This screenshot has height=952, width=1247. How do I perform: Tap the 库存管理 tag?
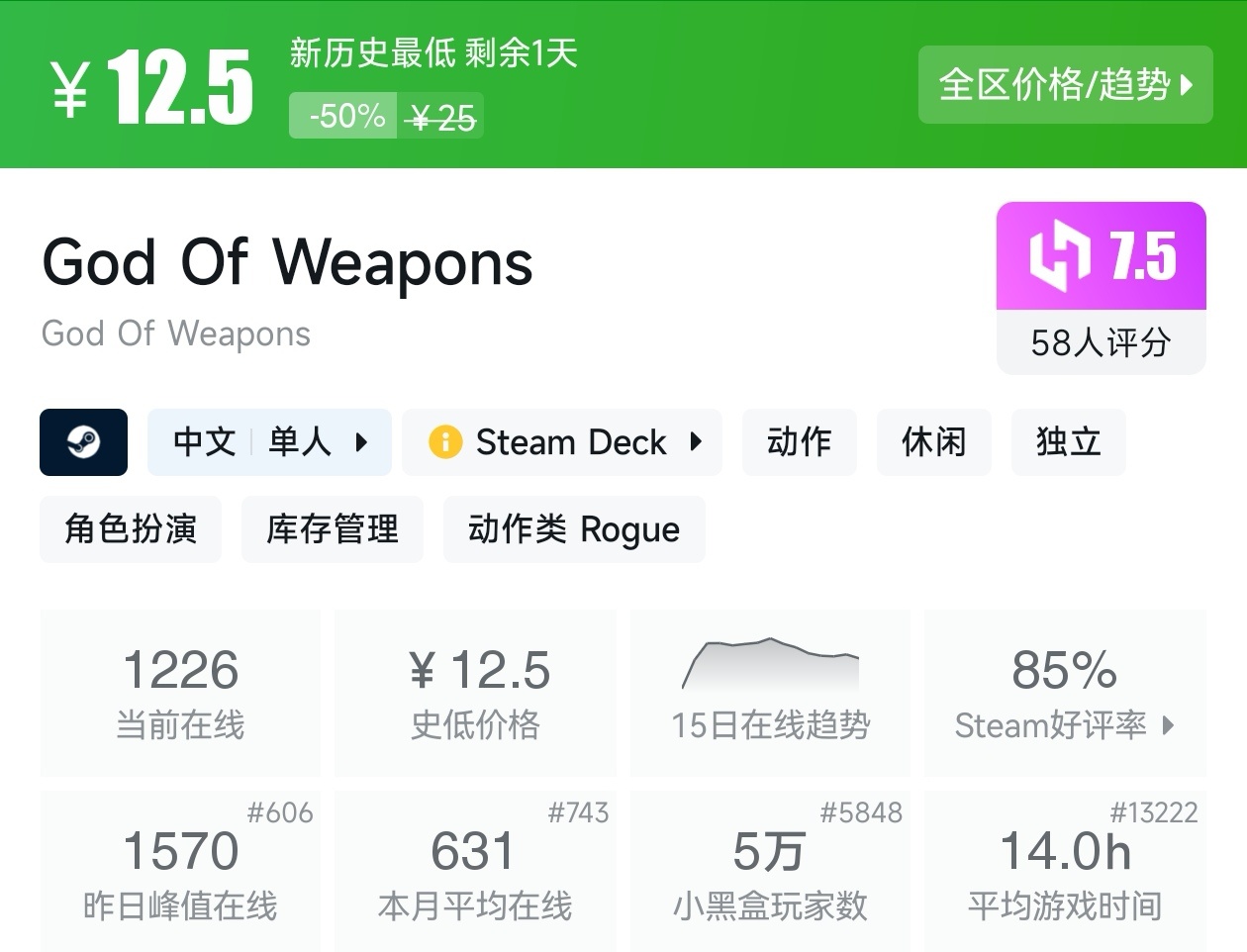[x=333, y=529]
